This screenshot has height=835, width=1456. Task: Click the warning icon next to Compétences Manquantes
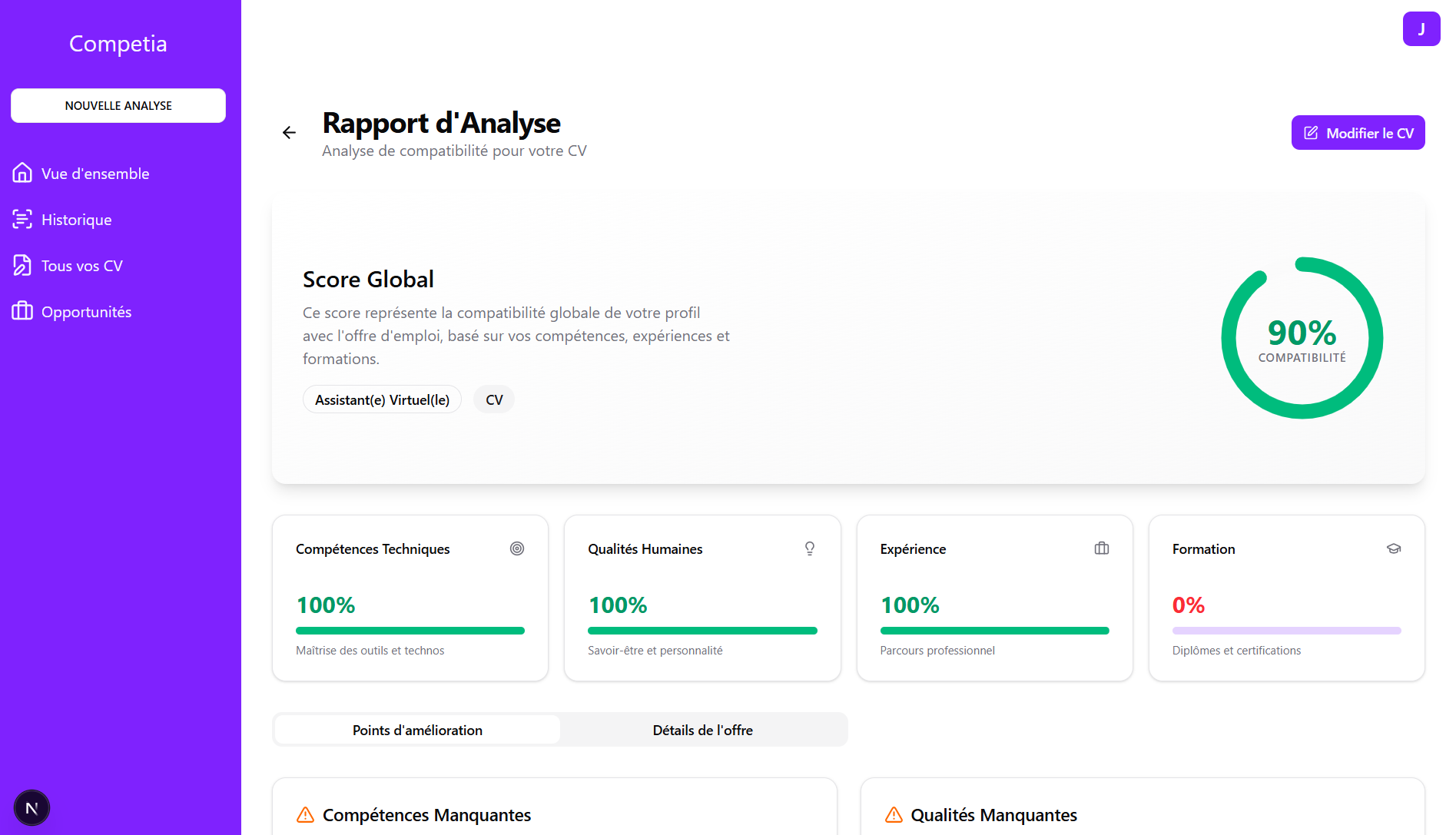point(305,815)
